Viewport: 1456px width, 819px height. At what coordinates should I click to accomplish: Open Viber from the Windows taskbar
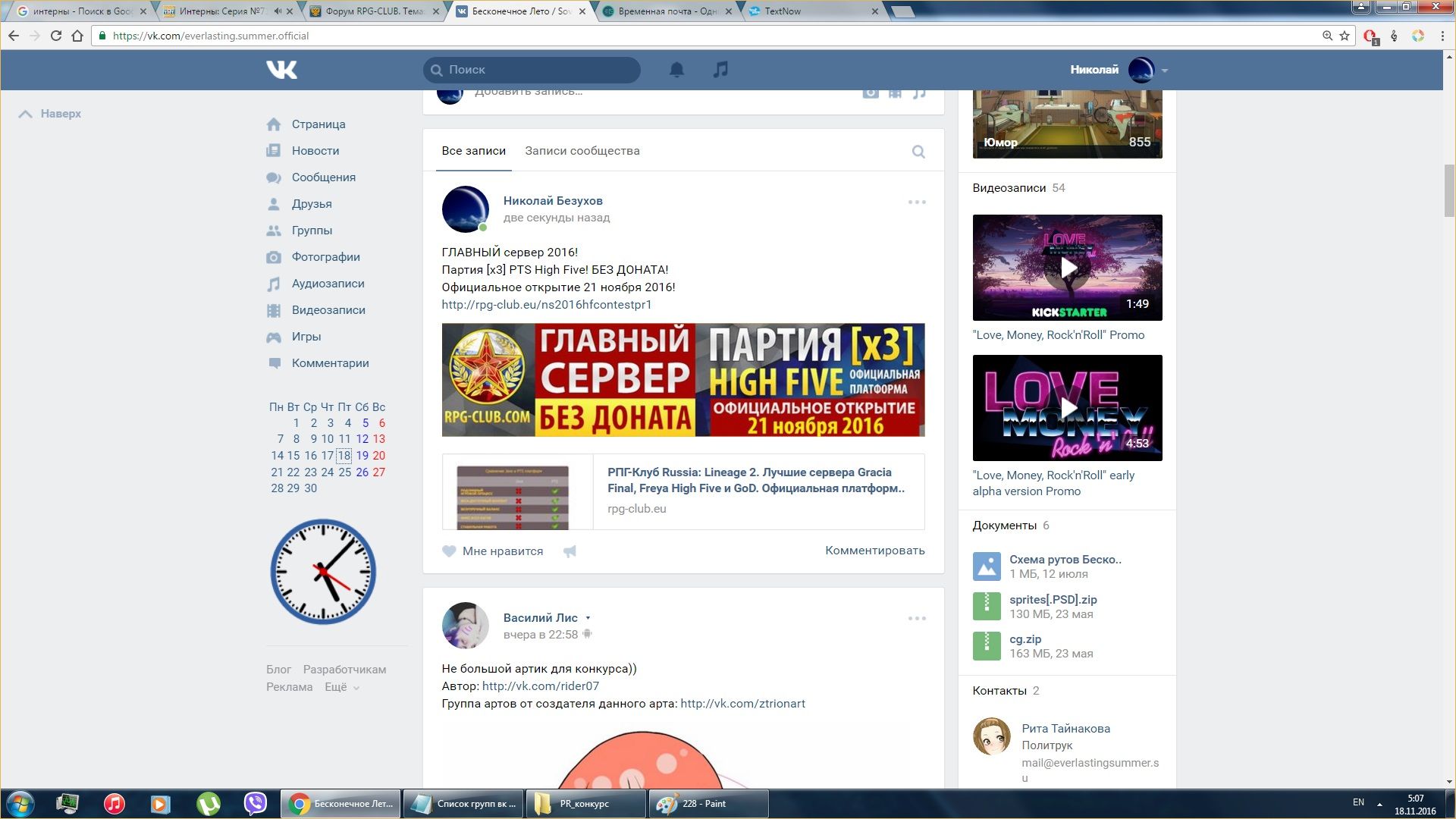point(256,803)
